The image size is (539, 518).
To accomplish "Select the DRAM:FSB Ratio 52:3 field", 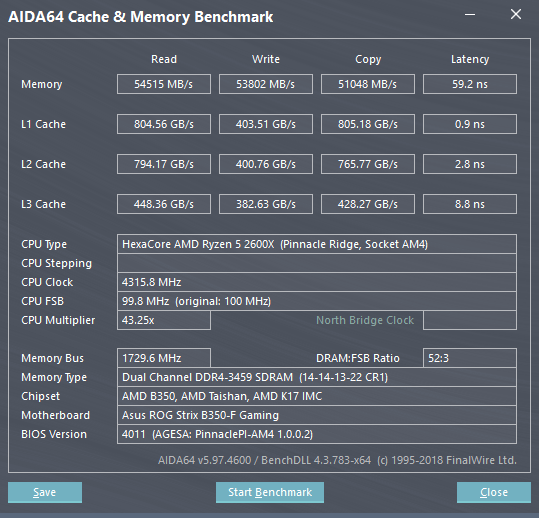I will coord(470,358).
